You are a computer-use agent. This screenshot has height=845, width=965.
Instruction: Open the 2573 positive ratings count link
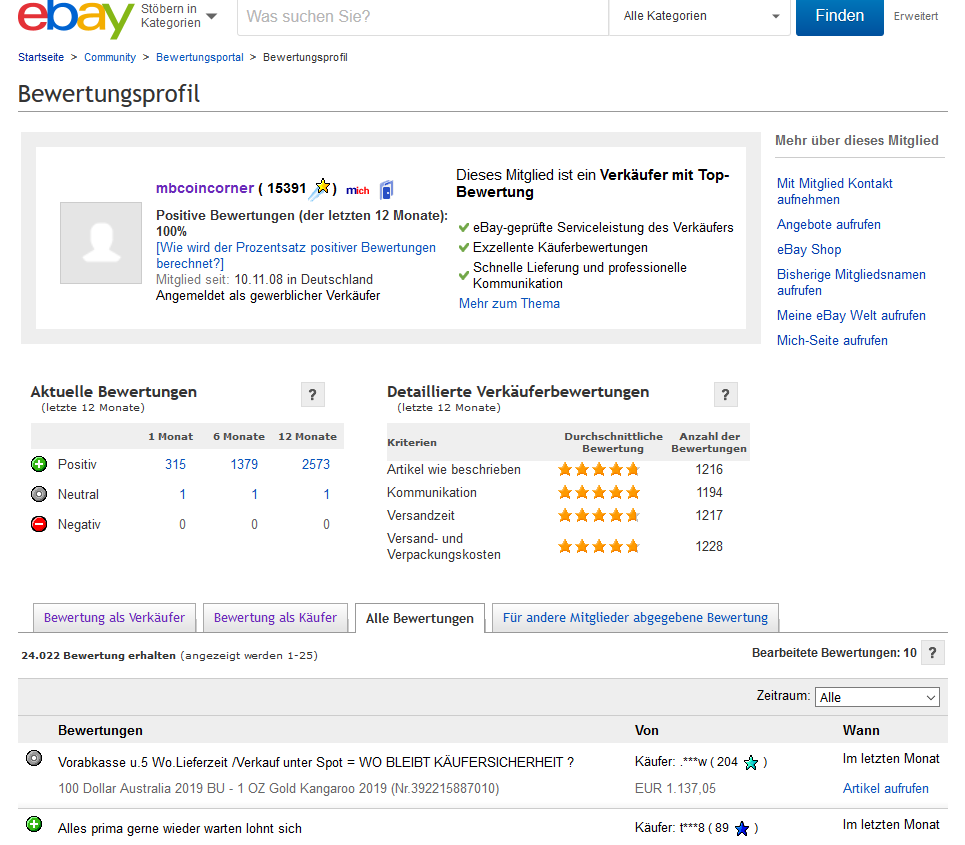pos(315,464)
